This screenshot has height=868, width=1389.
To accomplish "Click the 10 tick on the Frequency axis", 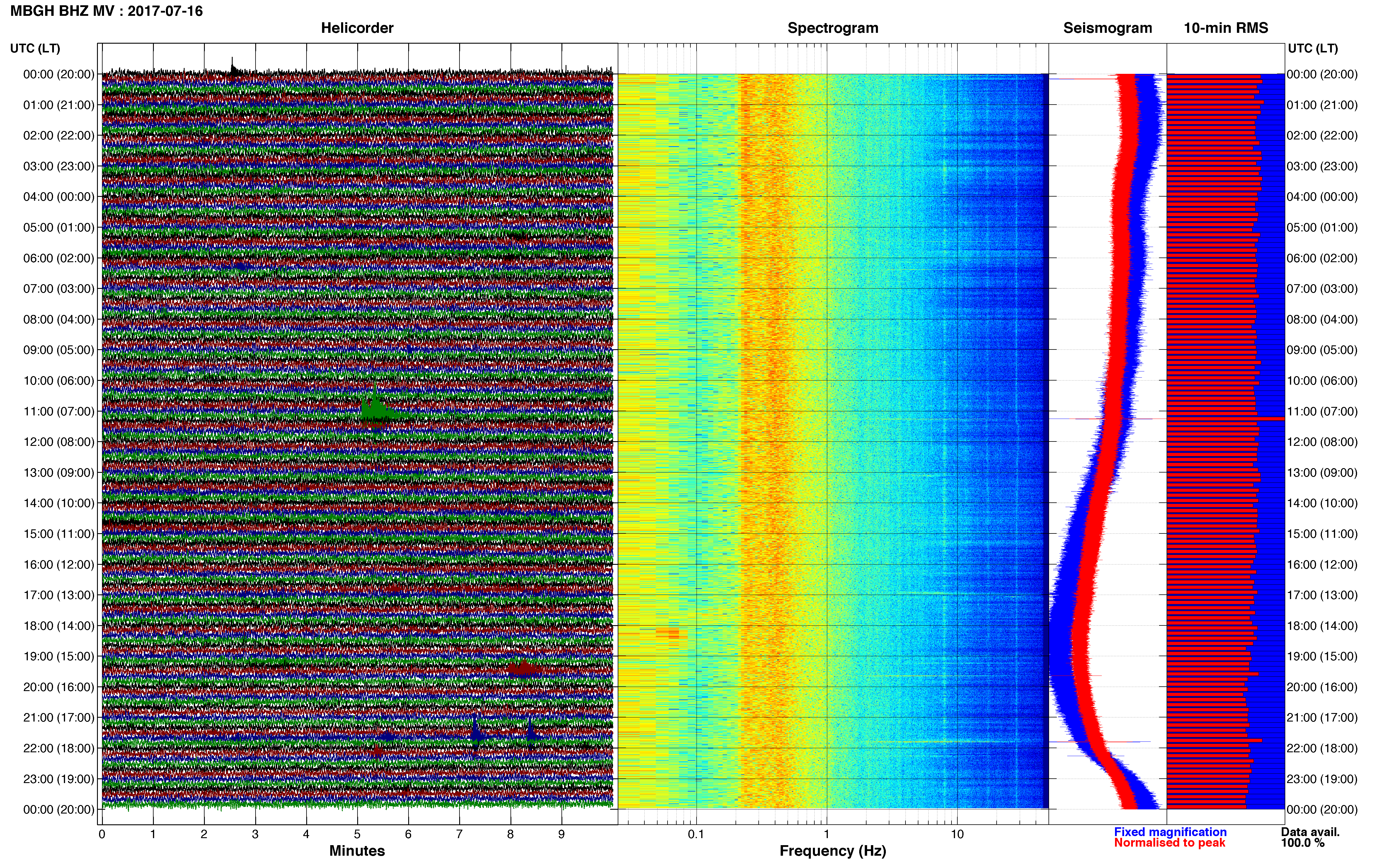I will pyautogui.click(x=957, y=835).
